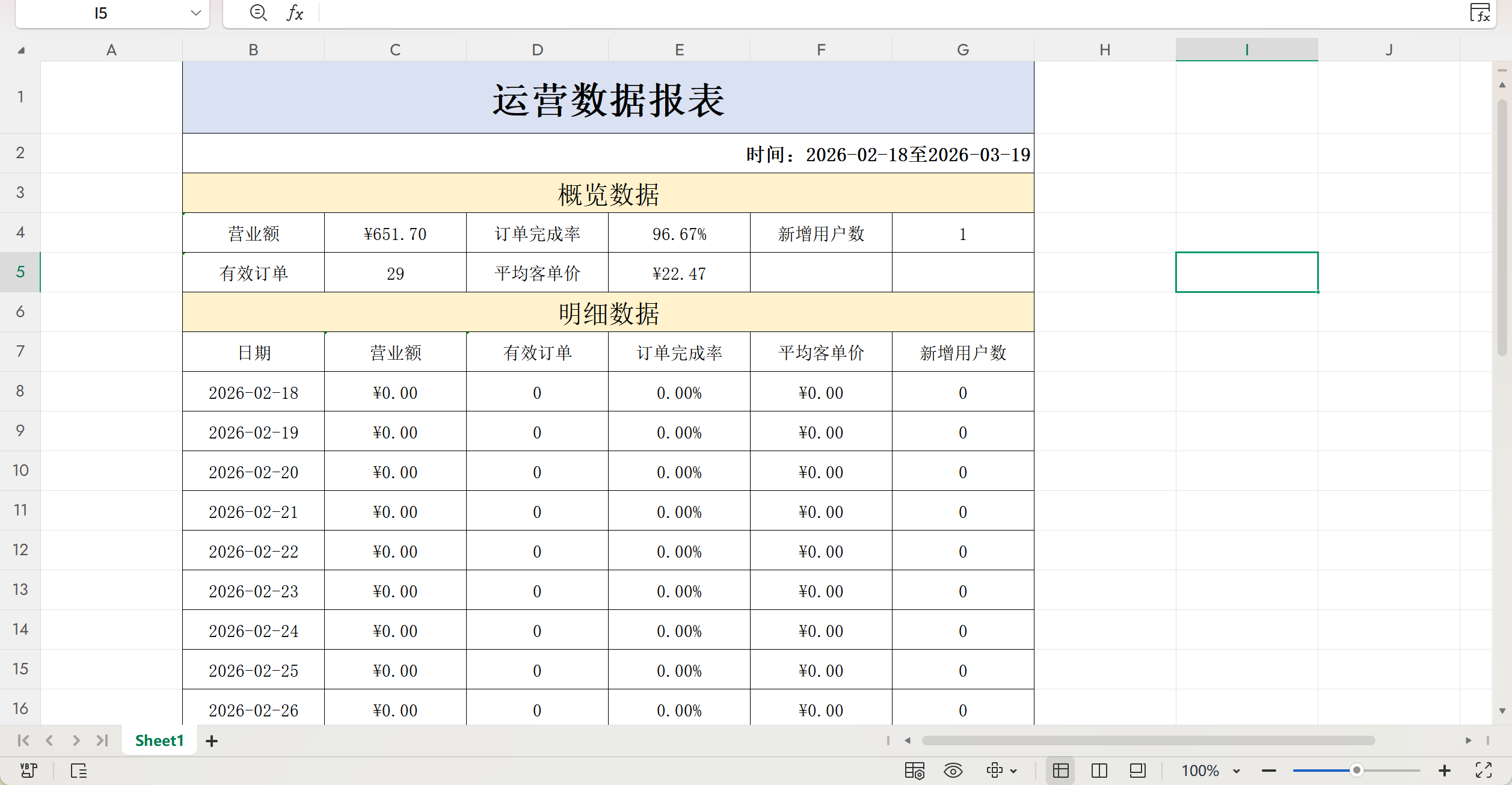This screenshot has height=785, width=1512.
Task: Toggle eye protection mode
Action: tap(953, 771)
